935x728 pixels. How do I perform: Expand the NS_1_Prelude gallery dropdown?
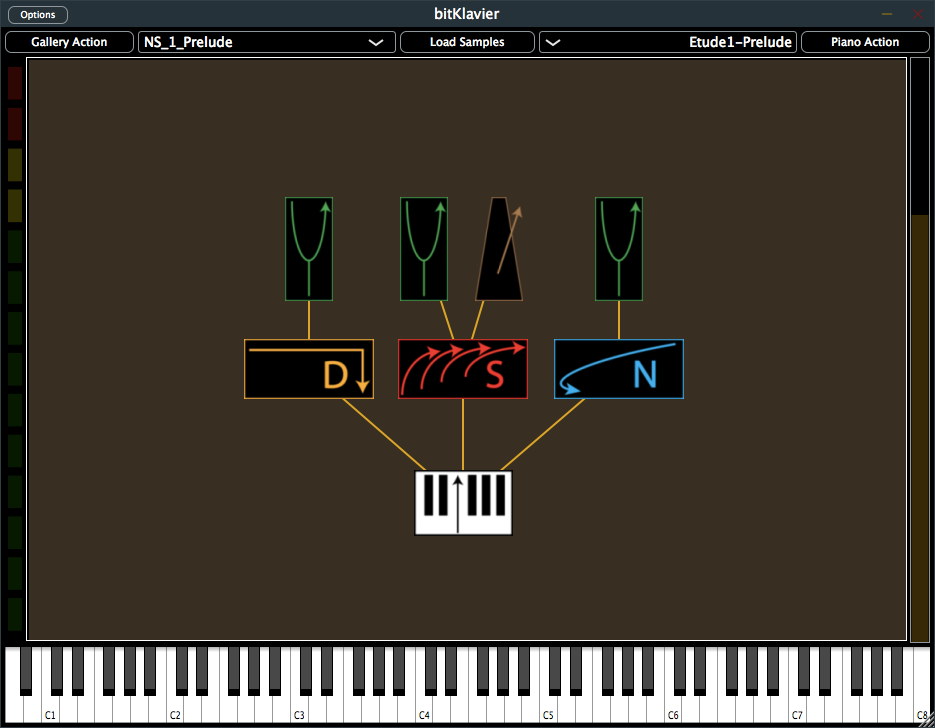[x=267, y=42]
